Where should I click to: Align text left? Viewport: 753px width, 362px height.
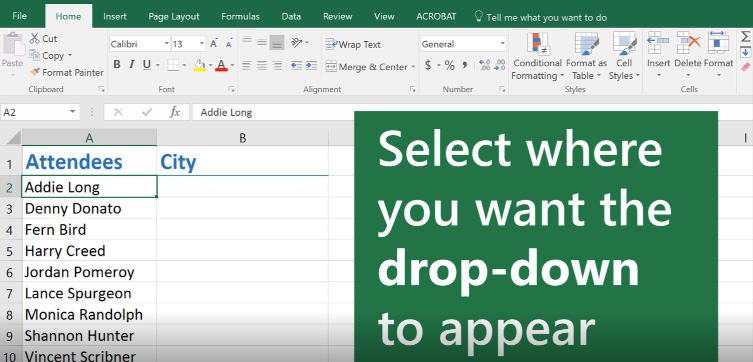pyautogui.click(x=247, y=65)
